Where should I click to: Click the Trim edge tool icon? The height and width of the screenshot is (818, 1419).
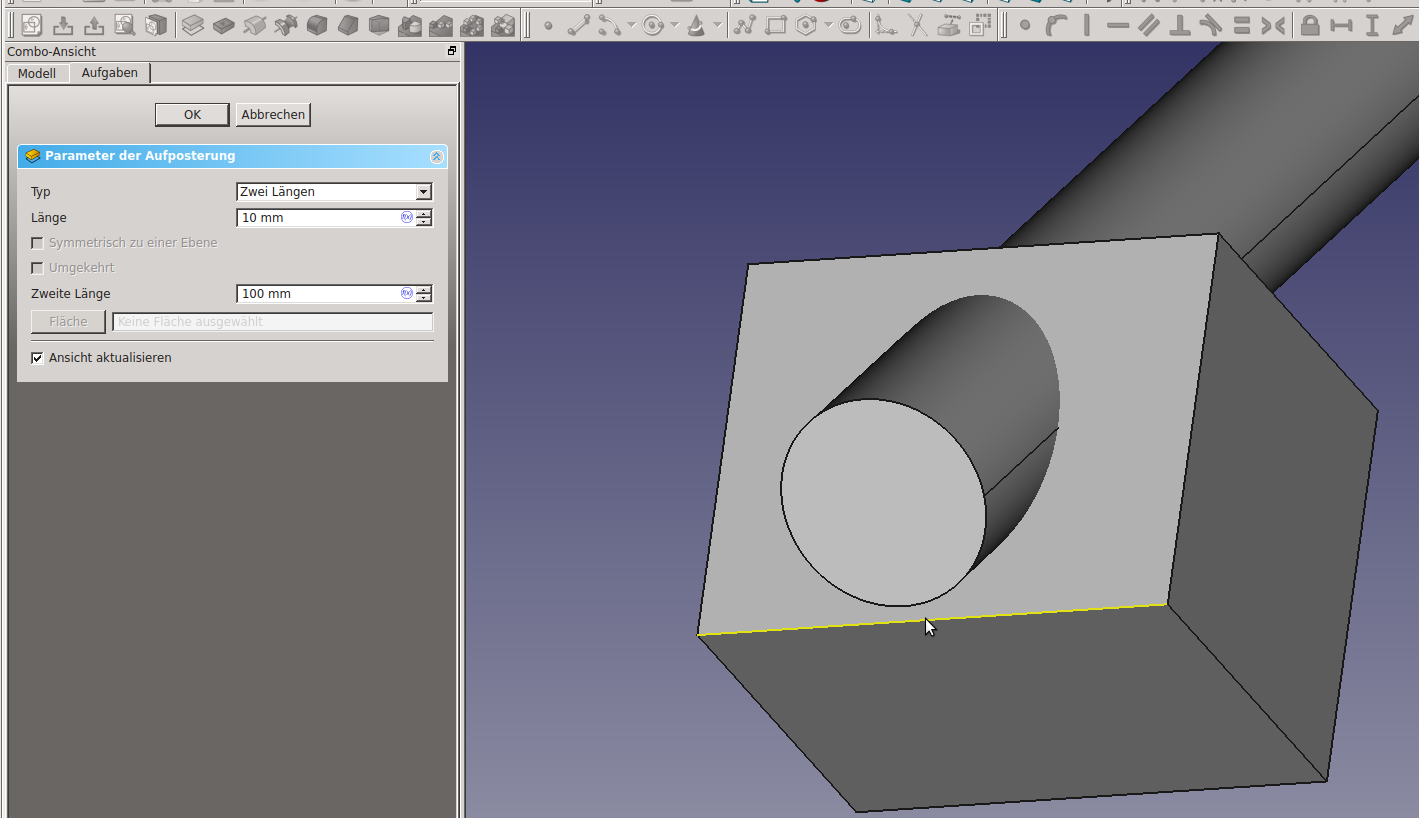pyautogui.click(x=917, y=26)
